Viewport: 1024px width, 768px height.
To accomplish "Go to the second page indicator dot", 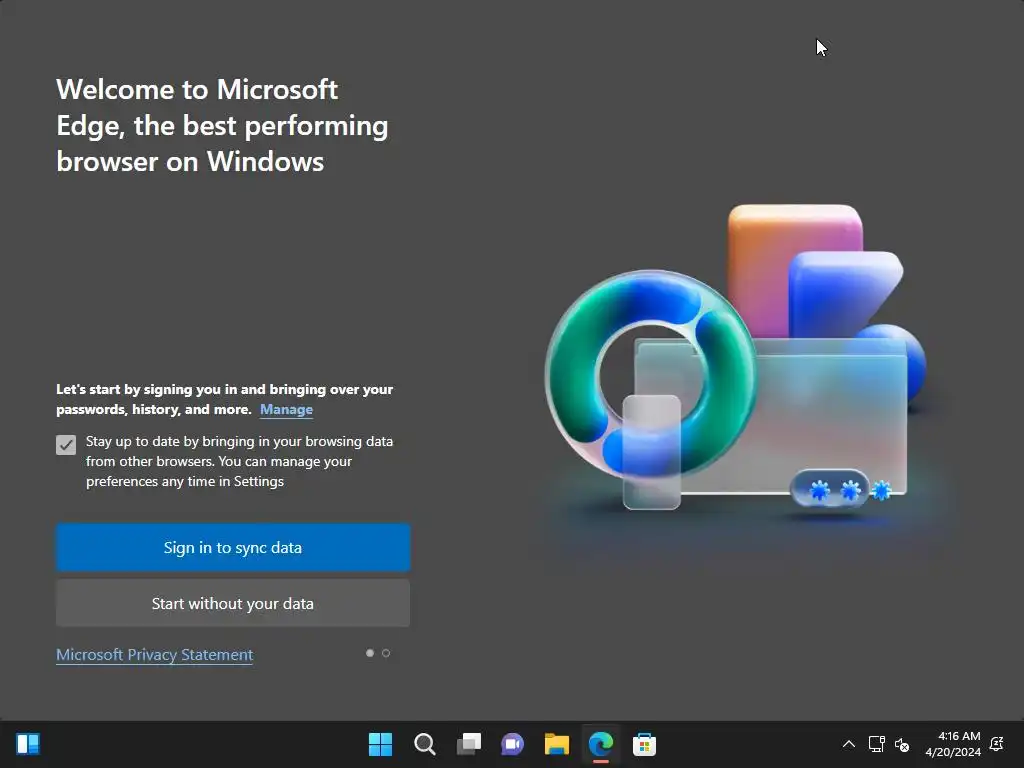I will point(386,653).
